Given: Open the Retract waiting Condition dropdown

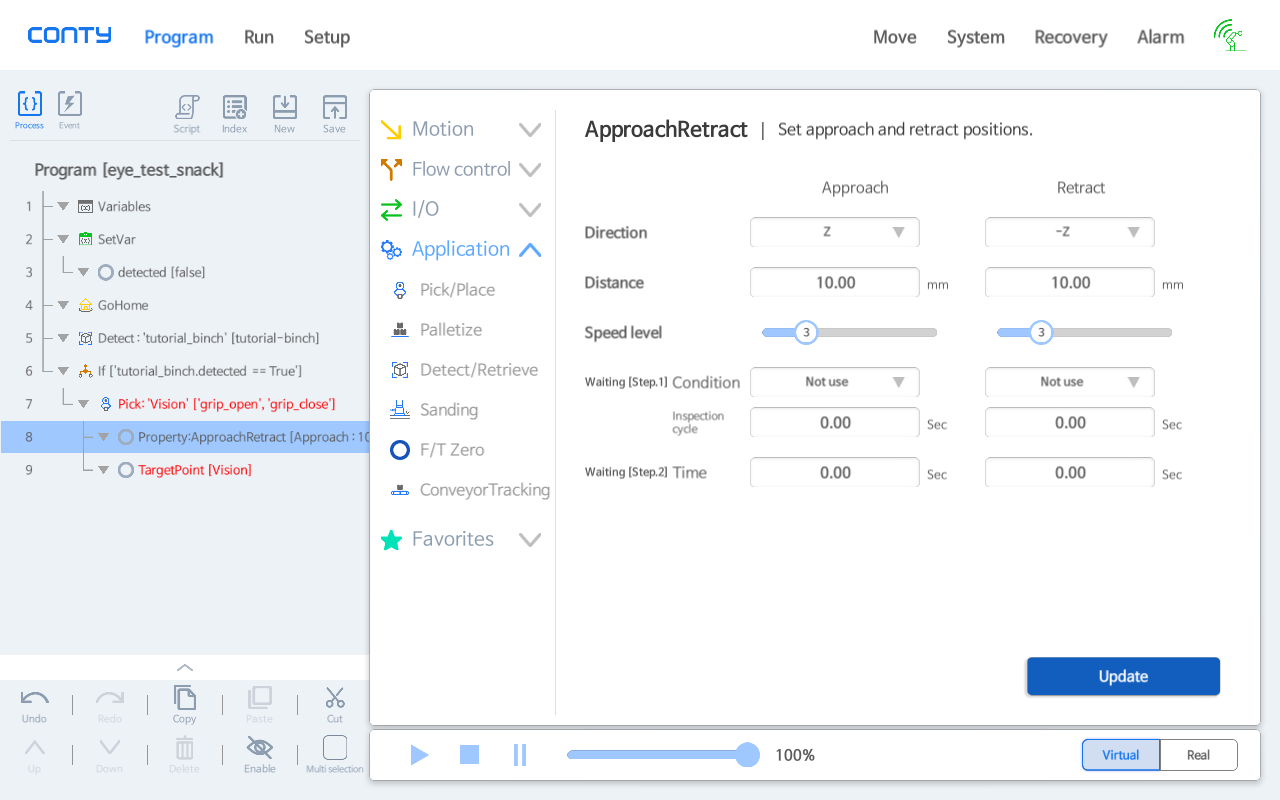Looking at the screenshot, I should click(x=1070, y=382).
